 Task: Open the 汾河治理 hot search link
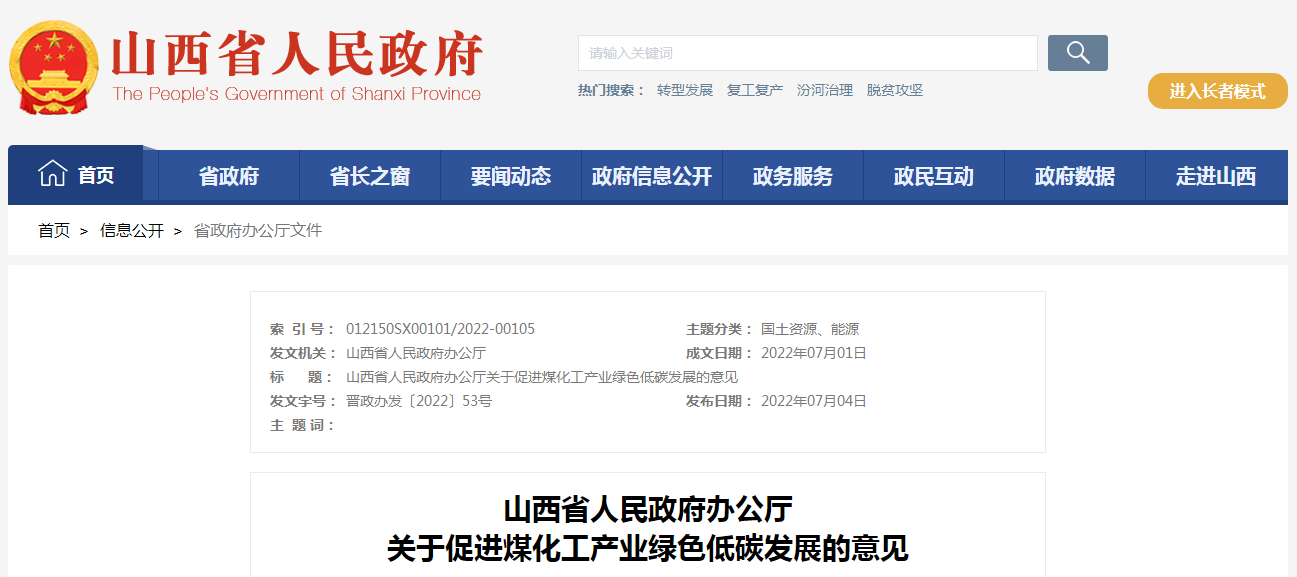tap(826, 90)
